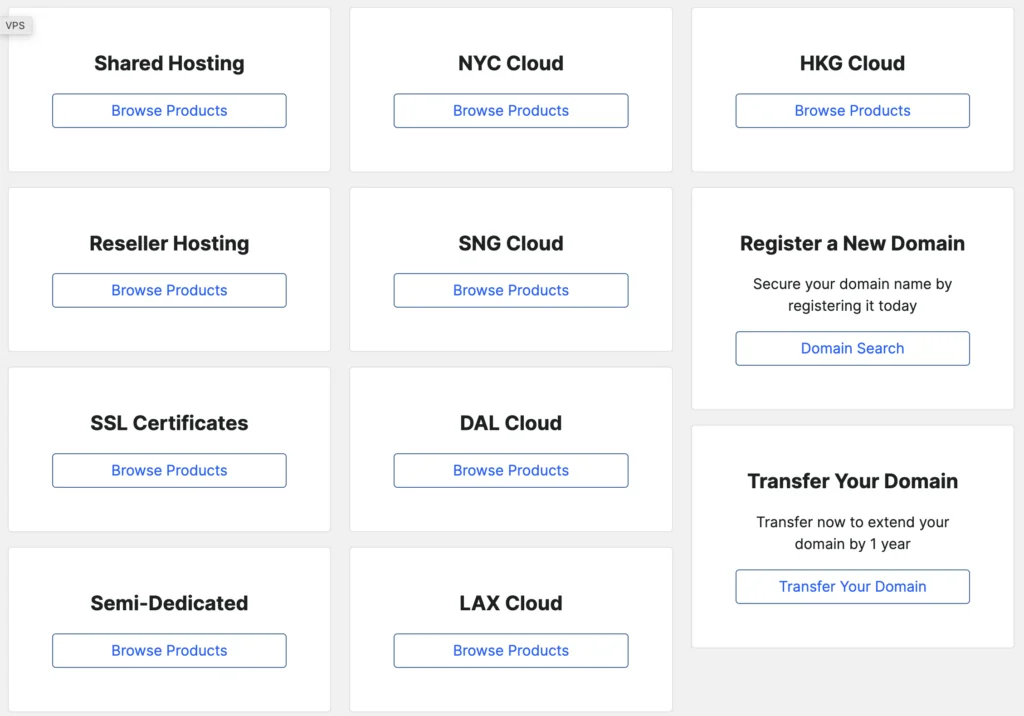Image resolution: width=1024 pixels, height=716 pixels.
Task: Browse products under Shared Hosting
Action: [x=169, y=110]
